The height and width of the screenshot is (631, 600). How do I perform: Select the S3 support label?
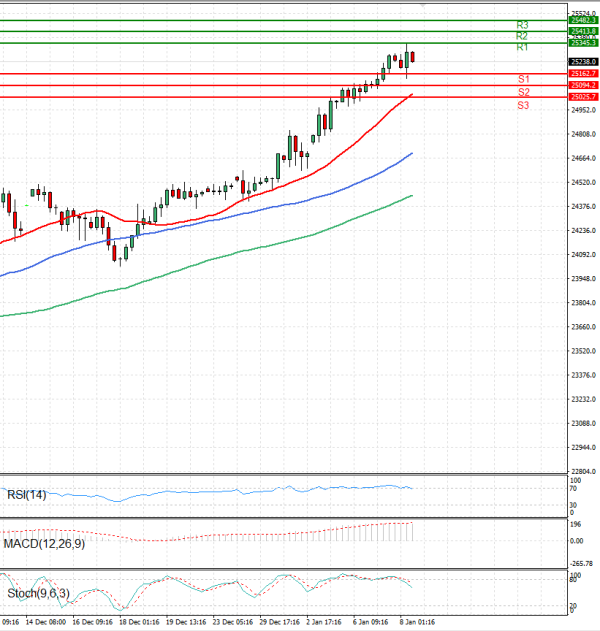tap(523, 105)
